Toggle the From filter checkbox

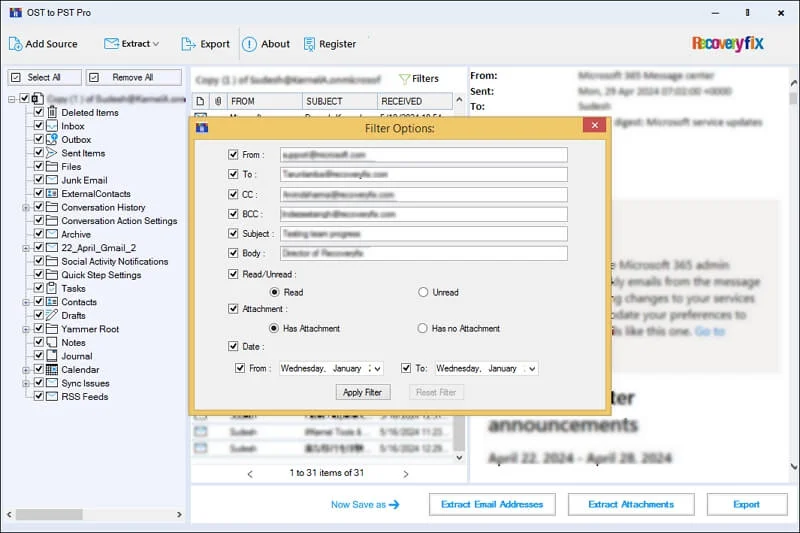pos(233,154)
